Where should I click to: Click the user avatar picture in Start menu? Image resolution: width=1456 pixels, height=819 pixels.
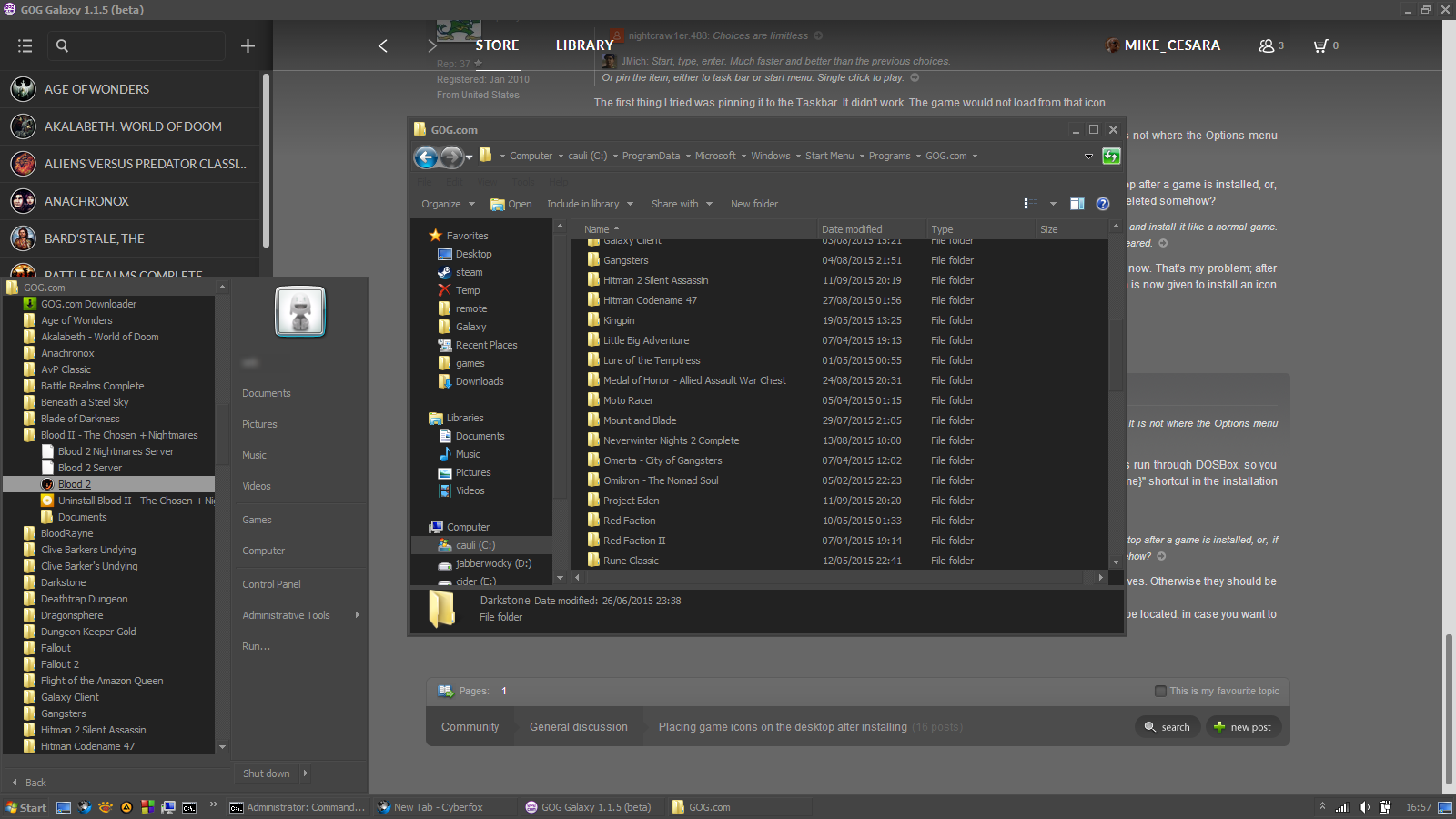(x=300, y=311)
